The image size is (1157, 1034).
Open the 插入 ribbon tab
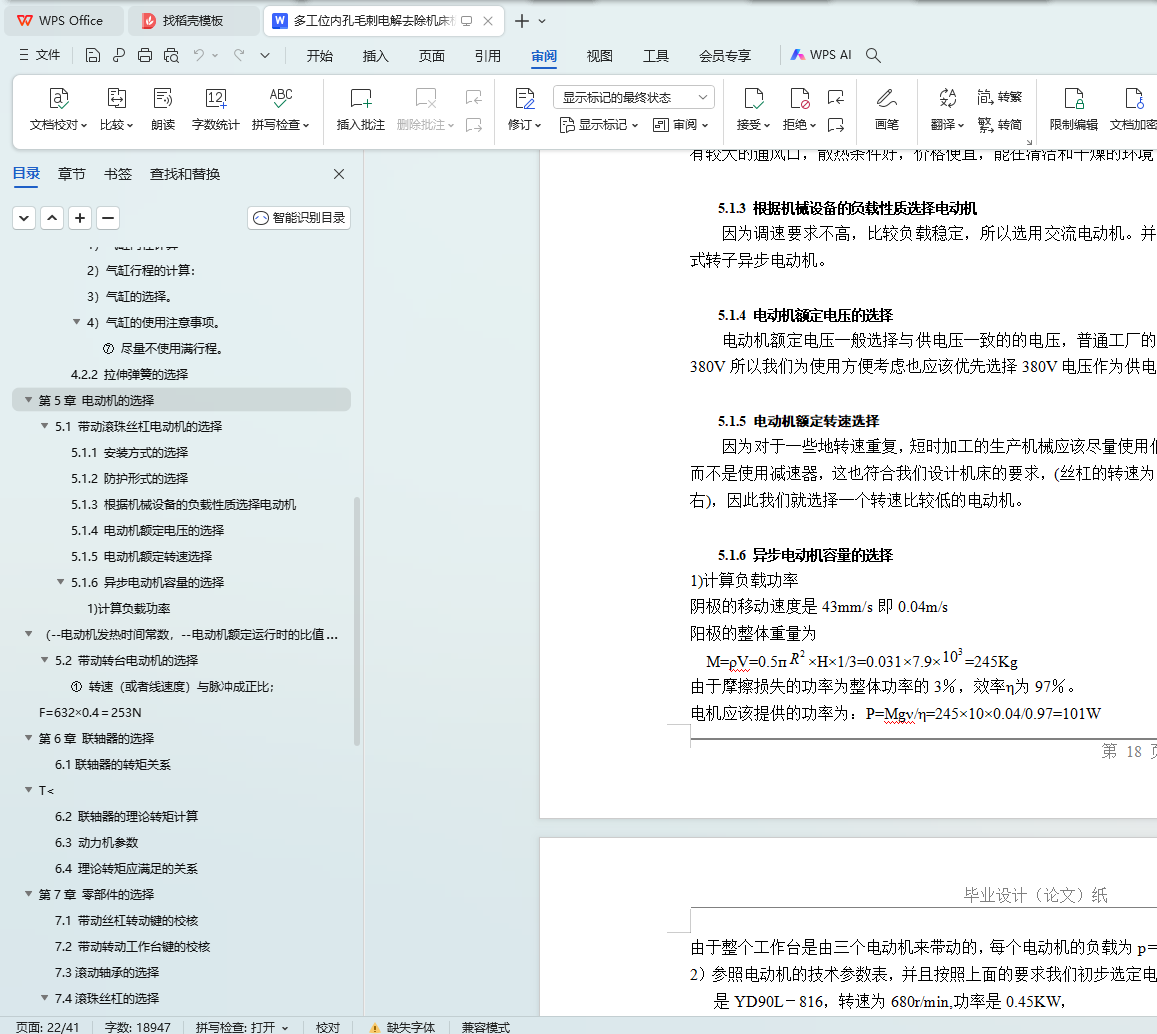375,55
